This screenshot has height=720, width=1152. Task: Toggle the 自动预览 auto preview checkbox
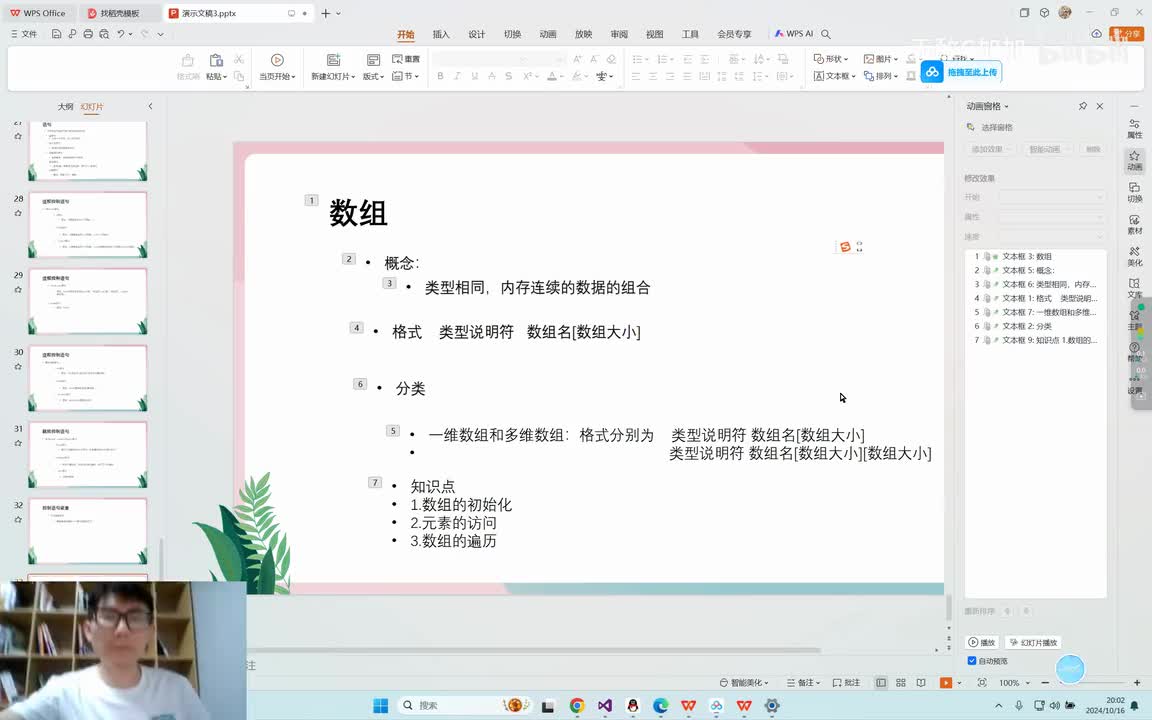pos(972,661)
